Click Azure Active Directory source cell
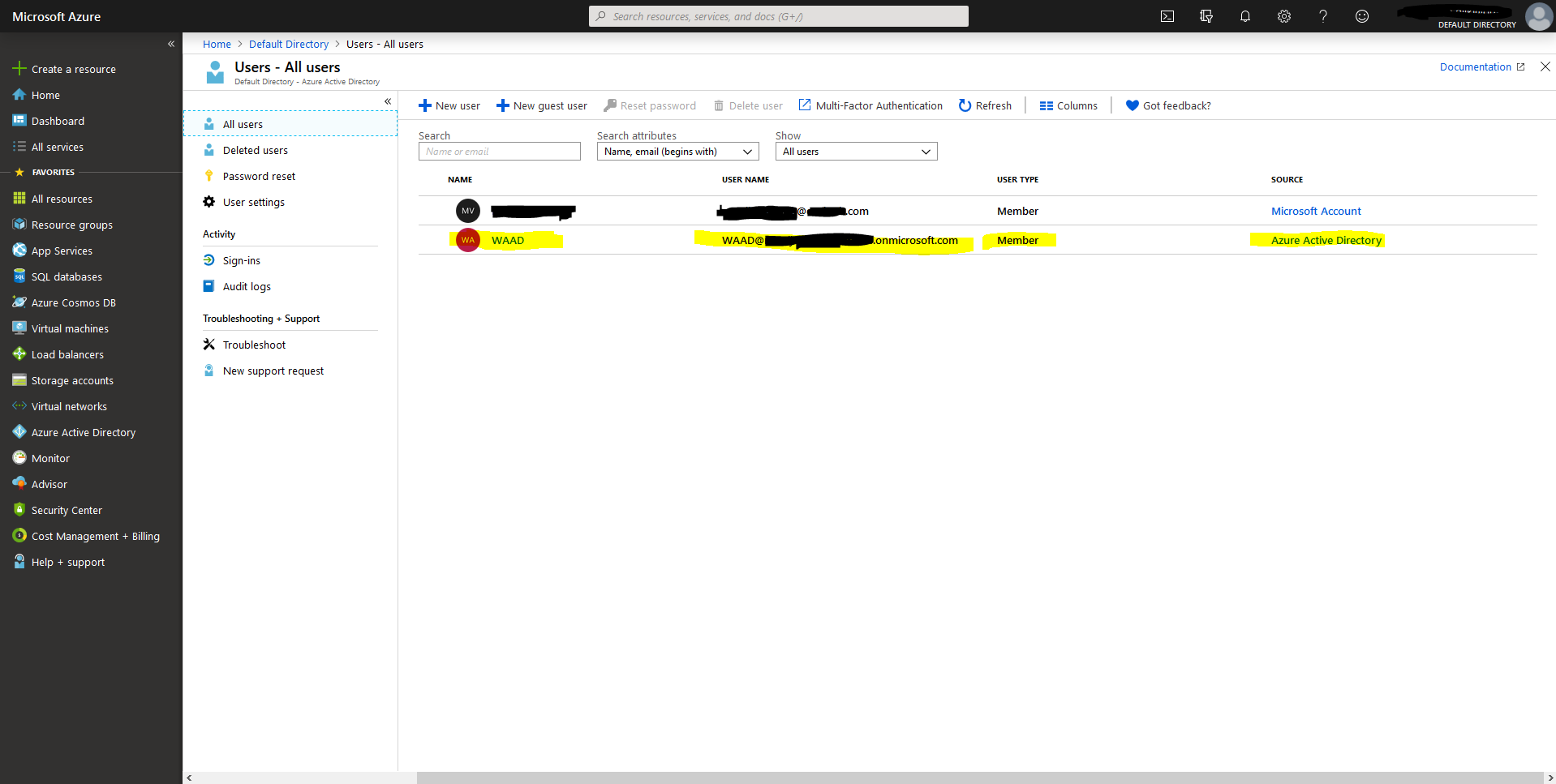 (1326, 240)
